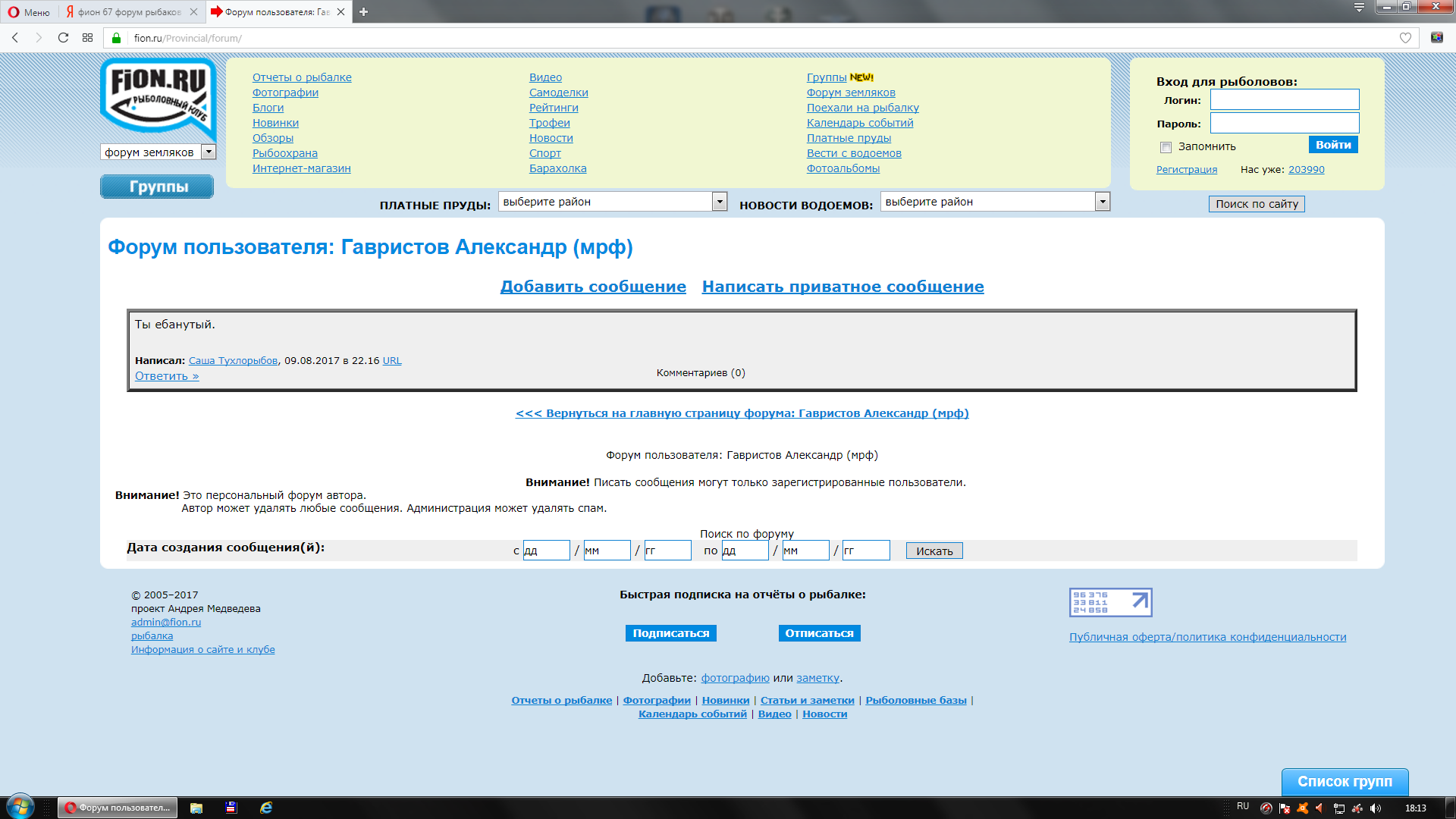Screen dimensions: 1456x819
Task: Bookmark this page with the heart icon
Action: click(x=1405, y=38)
